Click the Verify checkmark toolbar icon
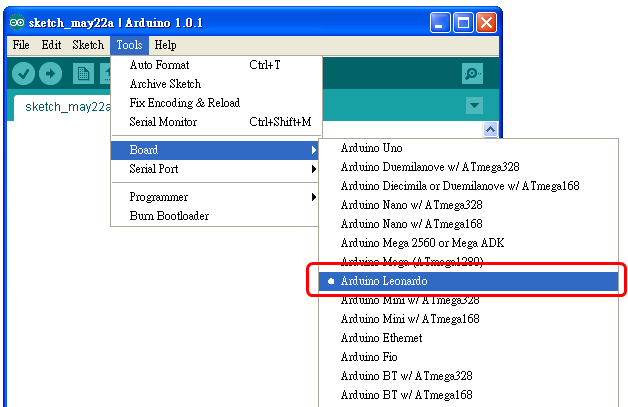Screen dimensions: 628x407 [x=23, y=74]
